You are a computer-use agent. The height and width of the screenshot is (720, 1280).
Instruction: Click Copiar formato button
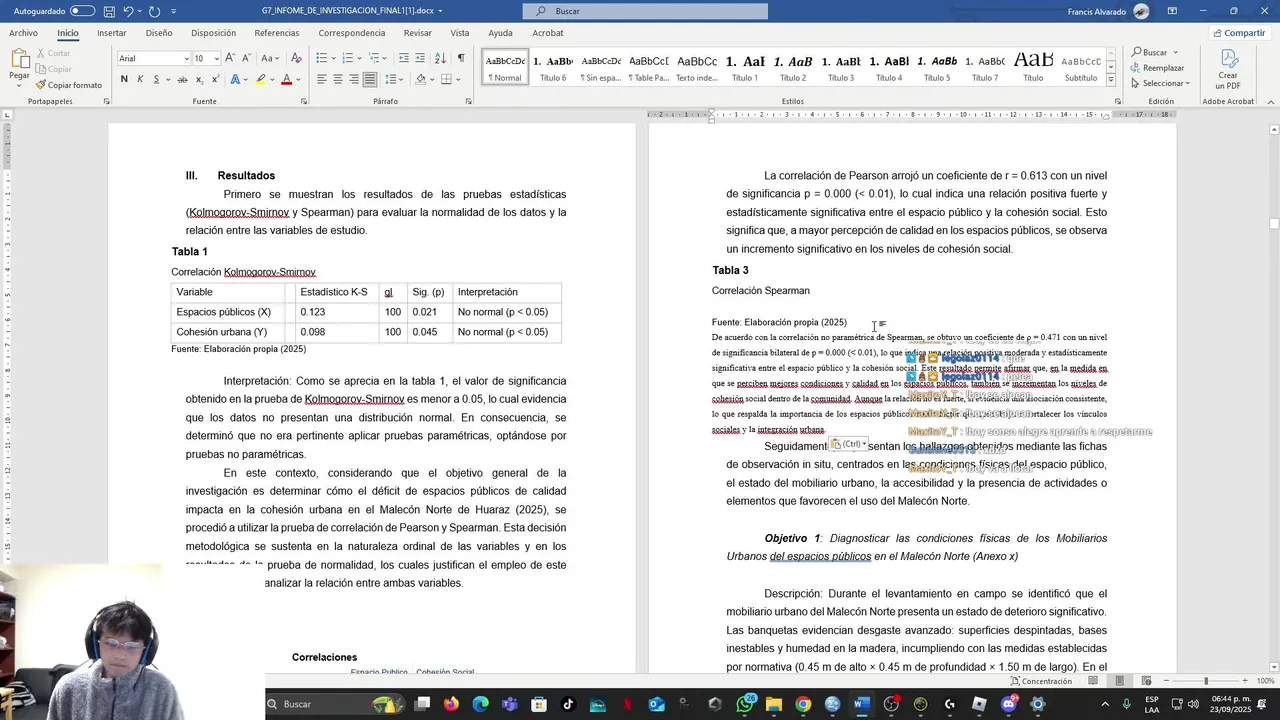pyautogui.click(x=69, y=85)
